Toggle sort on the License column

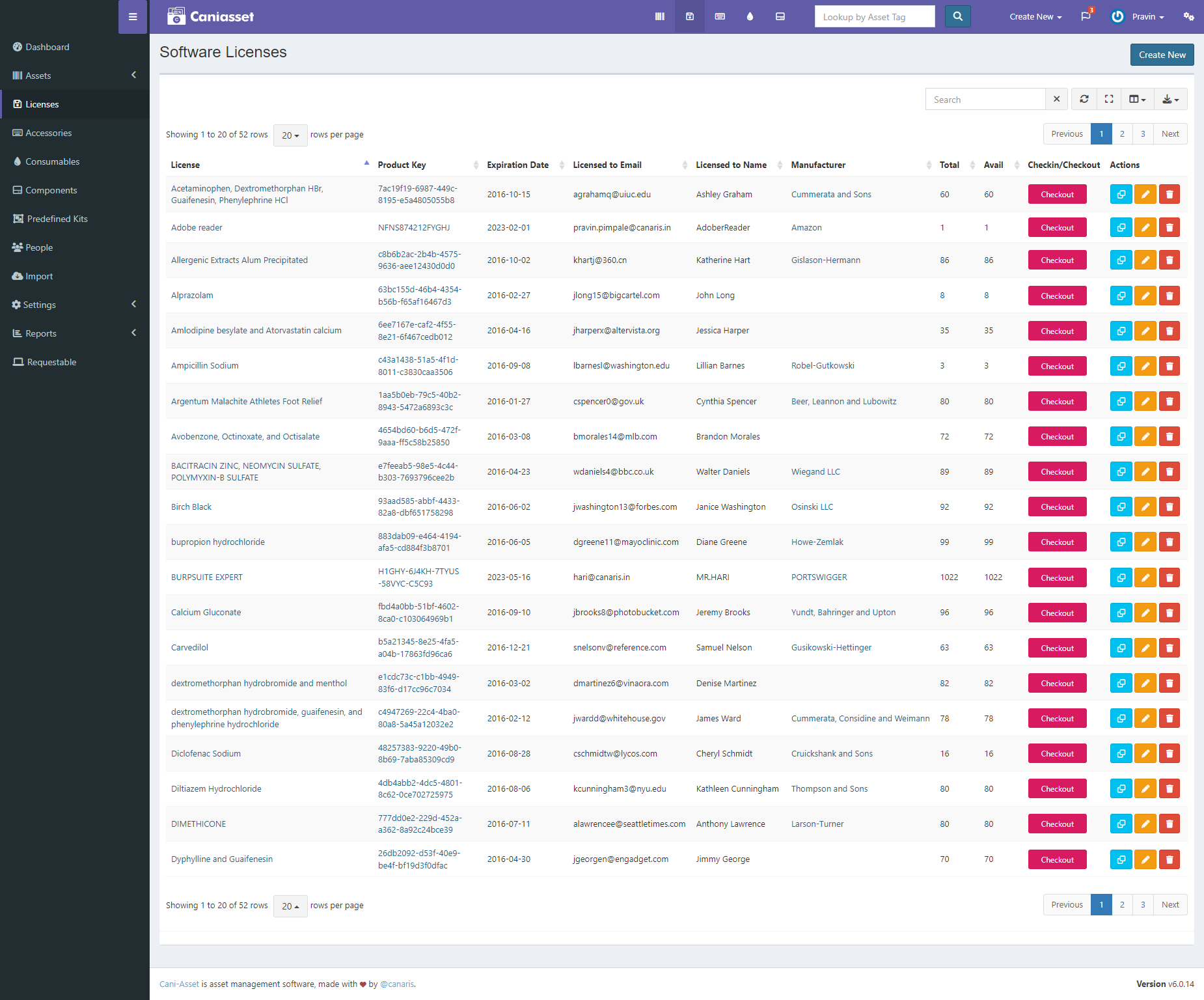(x=185, y=165)
